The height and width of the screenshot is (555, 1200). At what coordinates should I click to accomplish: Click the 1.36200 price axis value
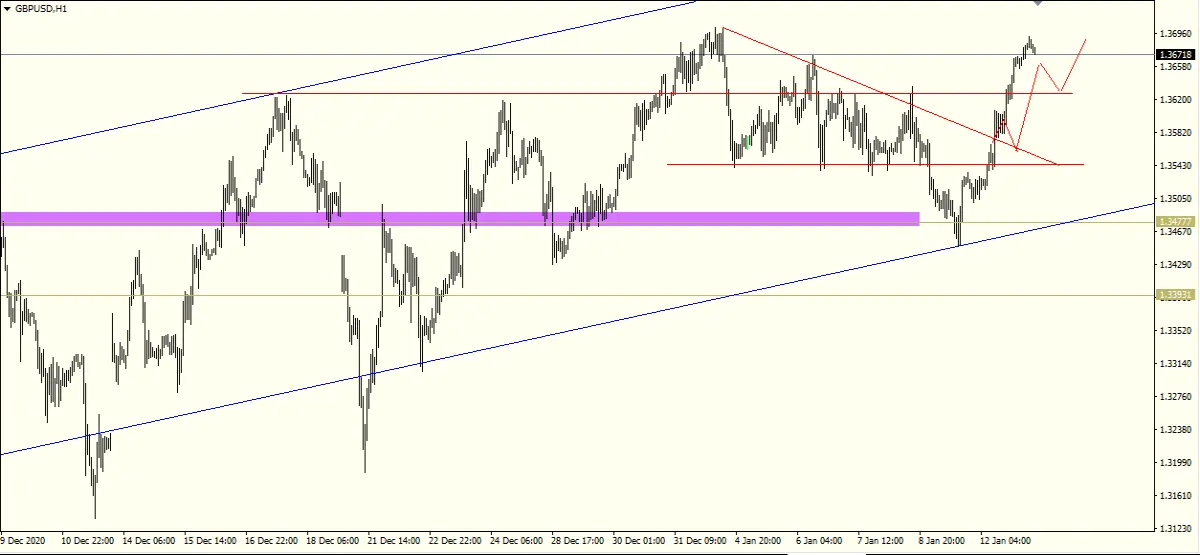click(x=1174, y=100)
